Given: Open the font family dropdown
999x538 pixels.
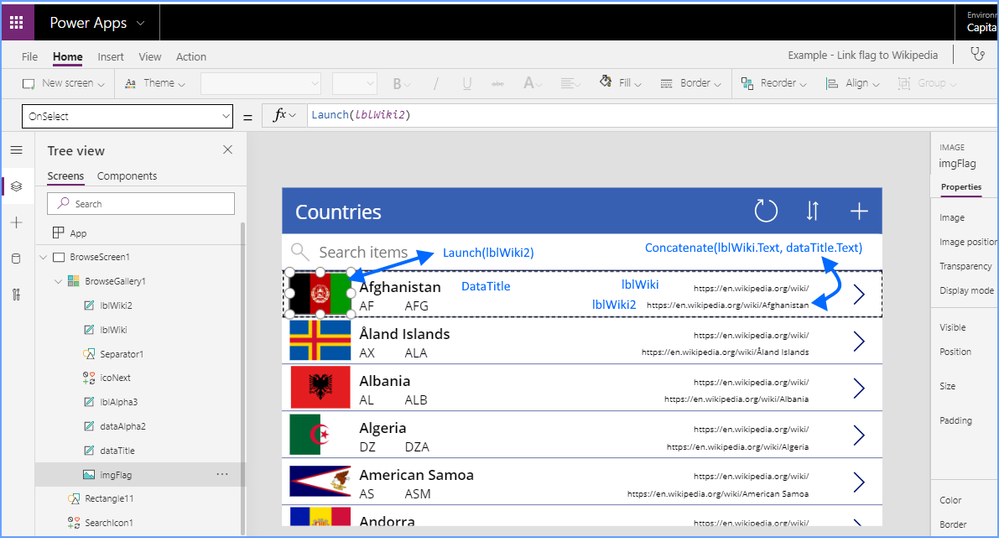Looking at the screenshot, I should (x=261, y=84).
